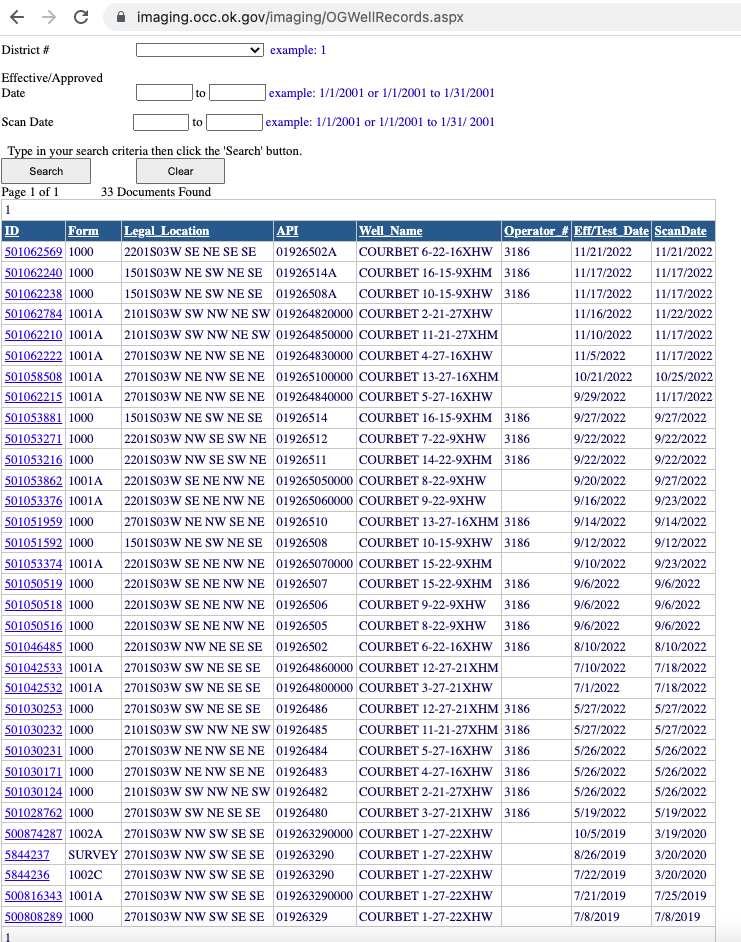
Task: Sort table by Form column header
Action: click(x=83, y=231)
